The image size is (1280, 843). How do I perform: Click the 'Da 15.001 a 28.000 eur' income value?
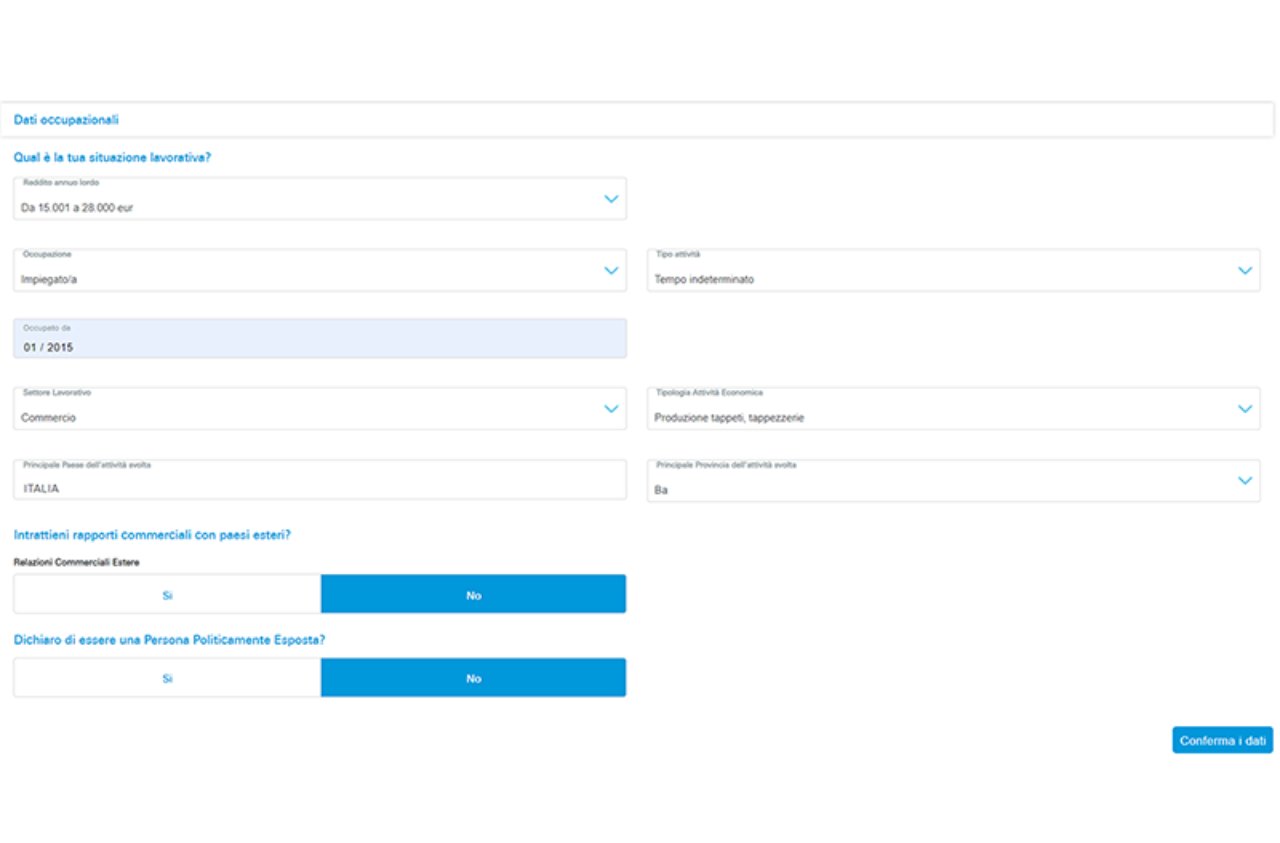(77, 208)
